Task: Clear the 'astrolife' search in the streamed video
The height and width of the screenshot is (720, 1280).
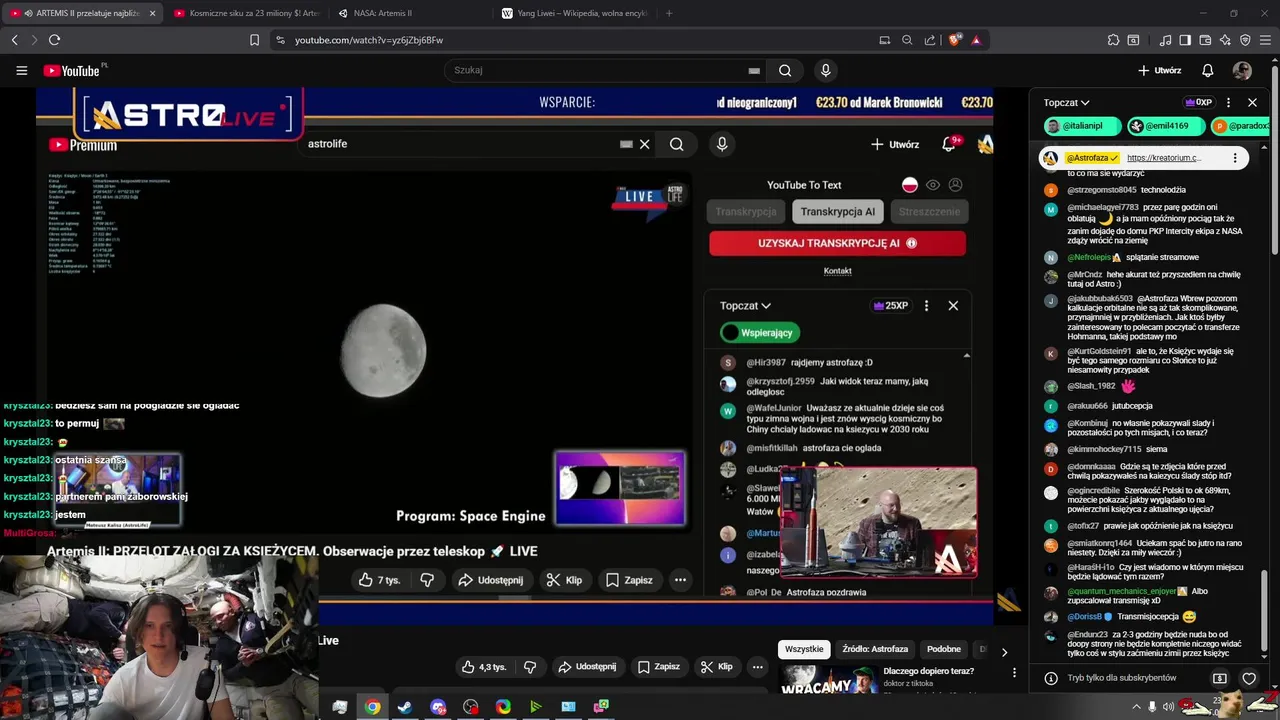Action: (x=645, y=144)
